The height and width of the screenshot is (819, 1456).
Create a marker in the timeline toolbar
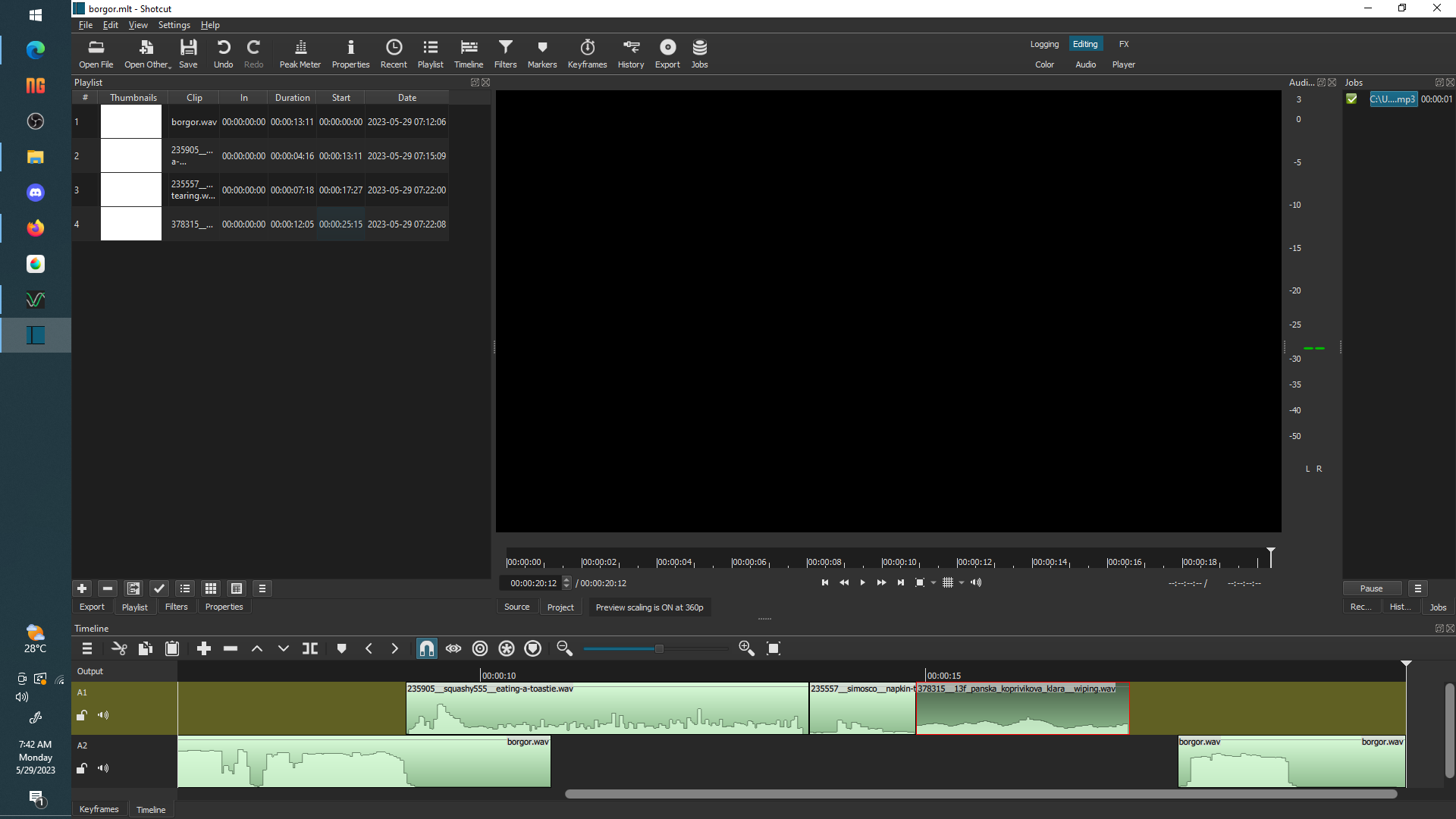tap(341, 648)
